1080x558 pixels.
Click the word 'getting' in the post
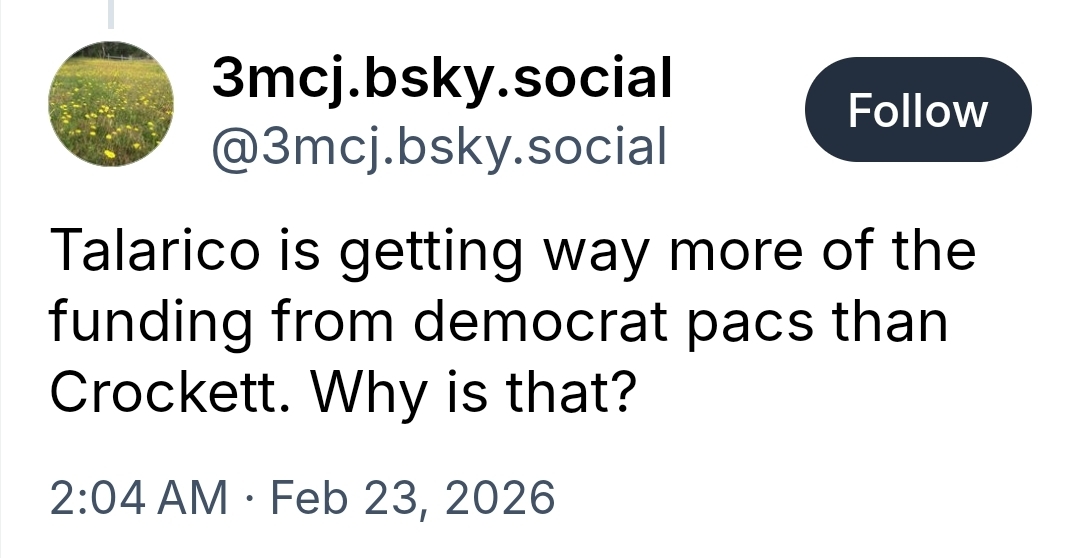pos(432,254)
